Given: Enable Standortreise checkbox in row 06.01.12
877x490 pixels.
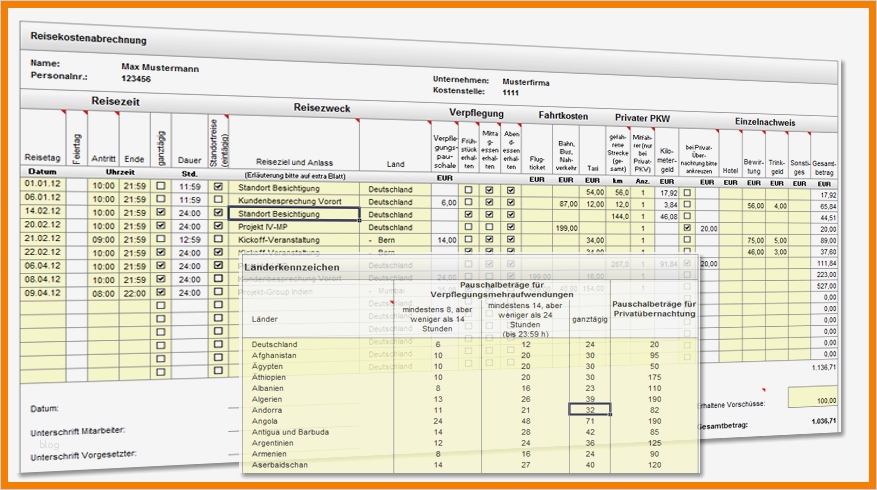Looking at the screenshot, I should [x=218, y=199].
